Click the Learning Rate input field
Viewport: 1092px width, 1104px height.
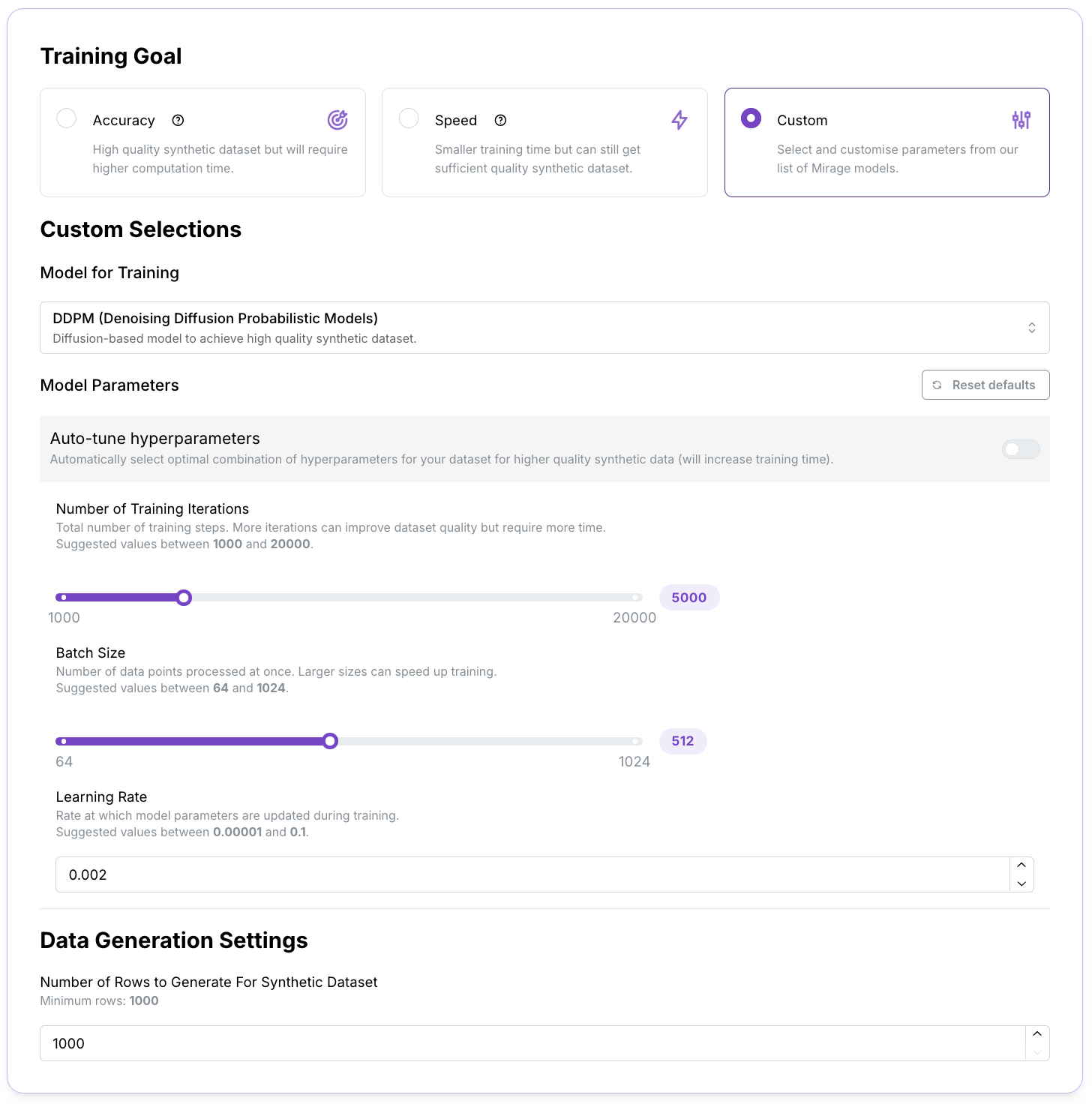click(x=533, y=874)
